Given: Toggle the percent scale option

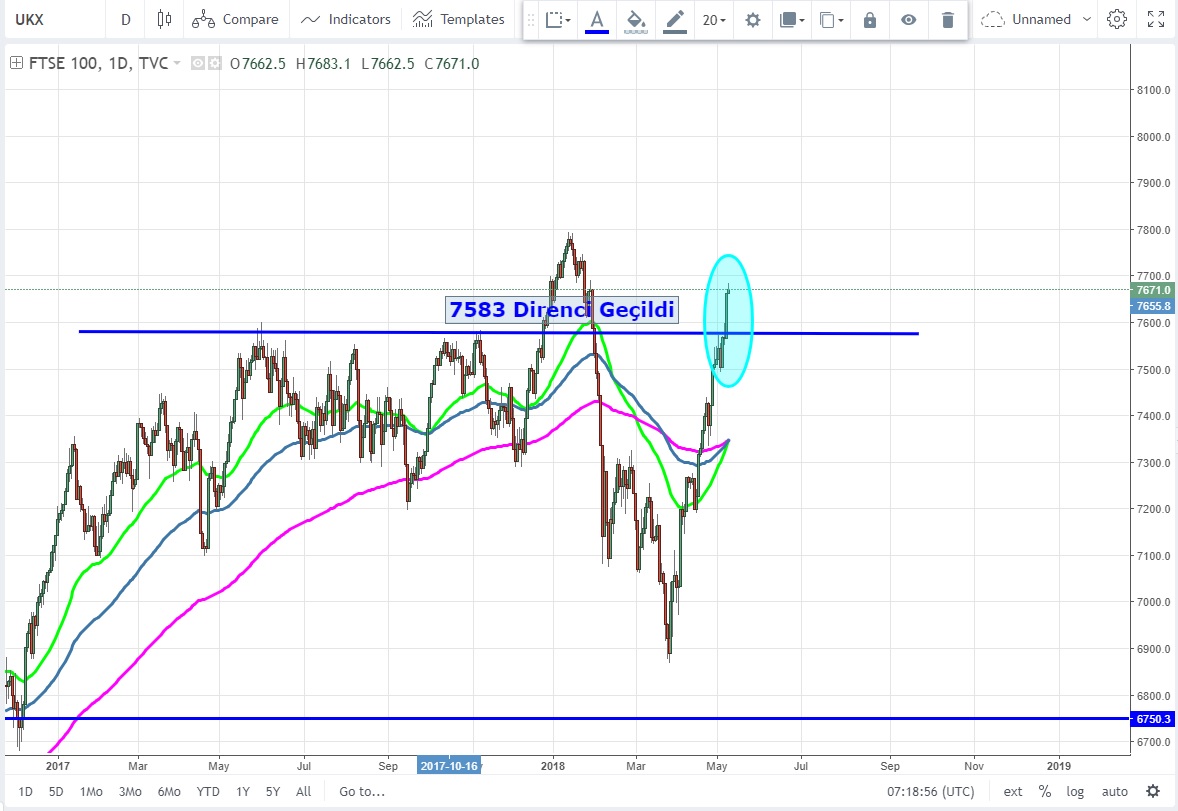Looking at the screenshot, I should (1045, 791).
